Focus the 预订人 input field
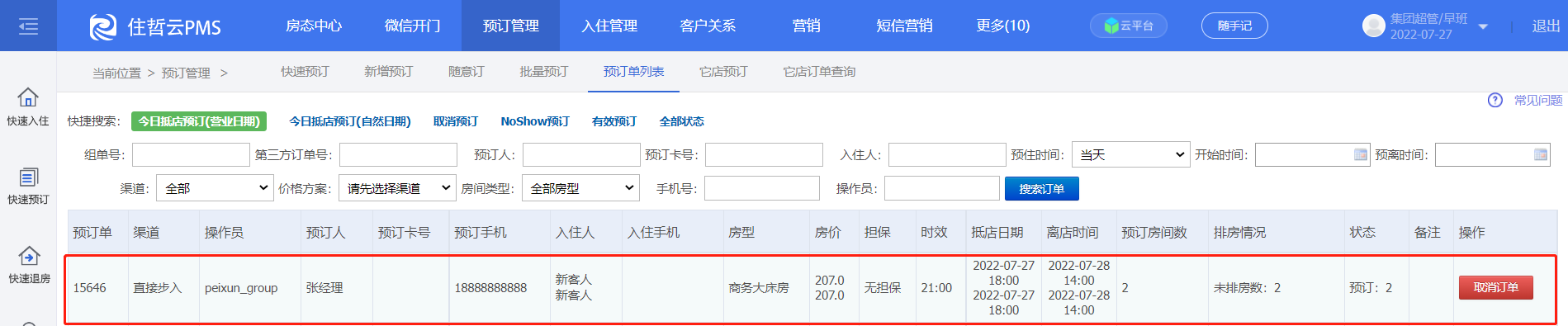 (581, 154)
